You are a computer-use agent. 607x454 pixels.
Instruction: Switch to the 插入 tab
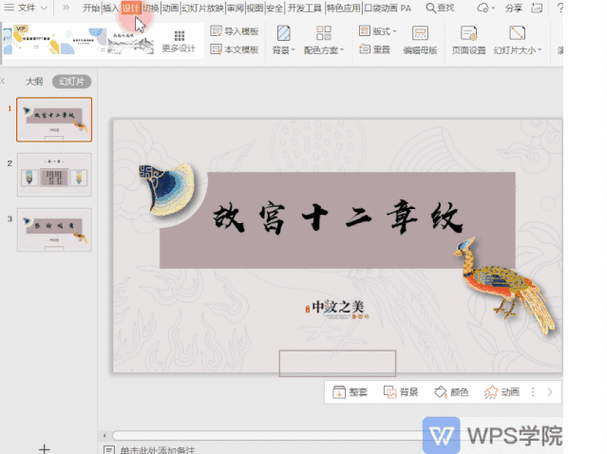(111, 8)
